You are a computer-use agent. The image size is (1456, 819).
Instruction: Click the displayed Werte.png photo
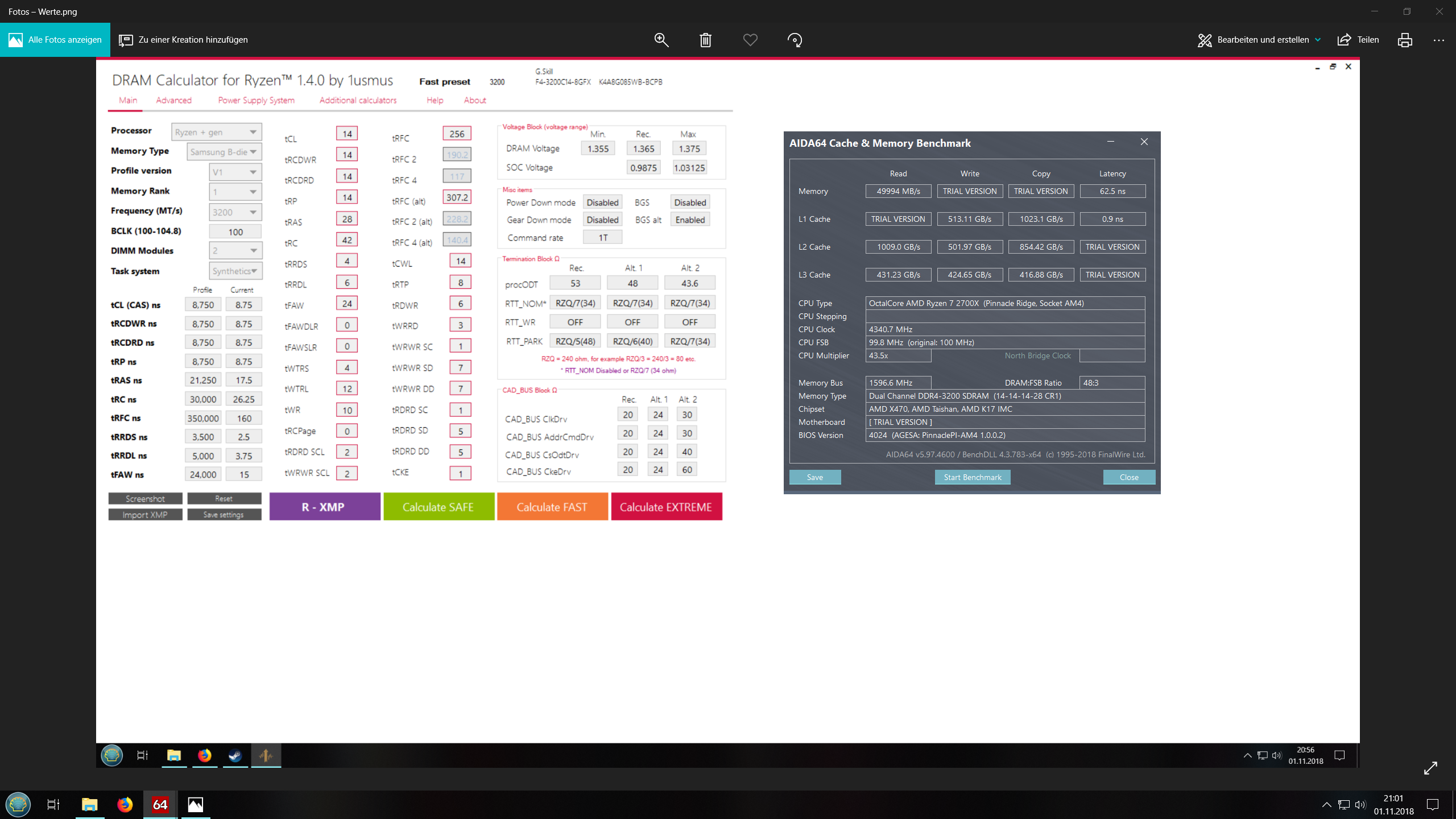pos(728,626)
